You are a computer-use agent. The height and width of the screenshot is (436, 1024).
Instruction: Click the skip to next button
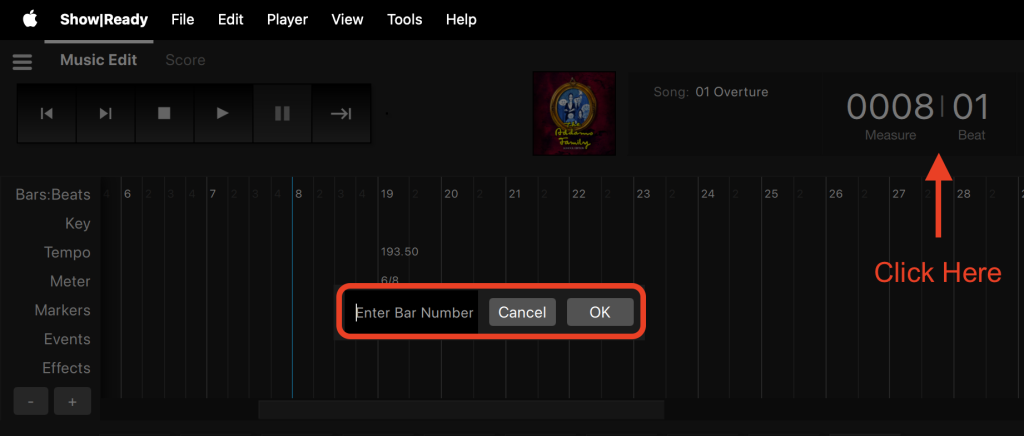(x=105, y=113)
